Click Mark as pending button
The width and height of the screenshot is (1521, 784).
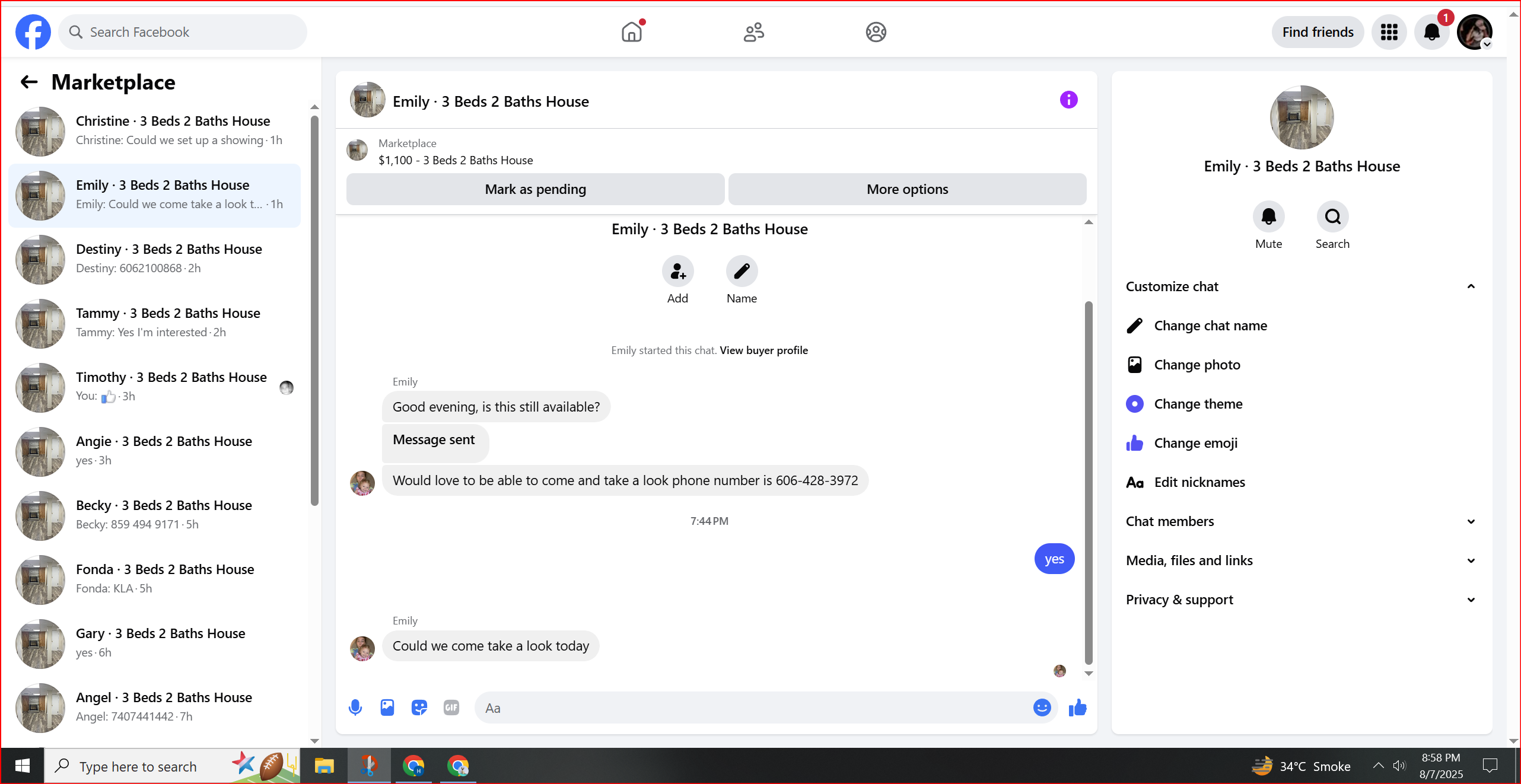point(535,189)
